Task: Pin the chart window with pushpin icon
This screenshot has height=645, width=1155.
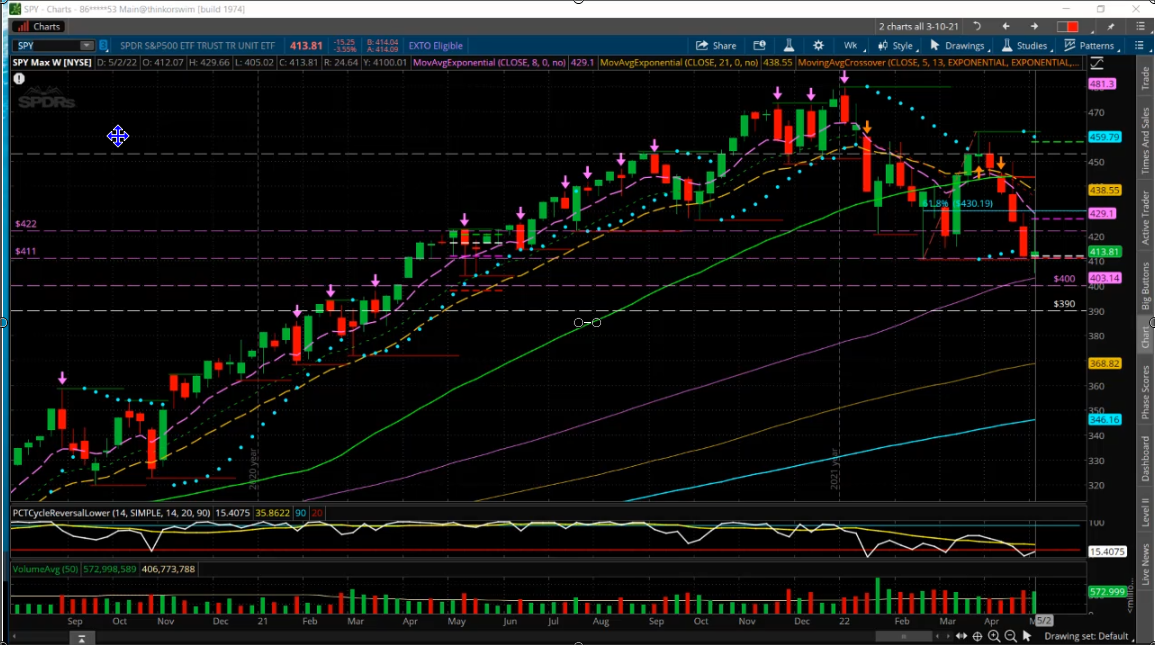Action: point(1111,27)
